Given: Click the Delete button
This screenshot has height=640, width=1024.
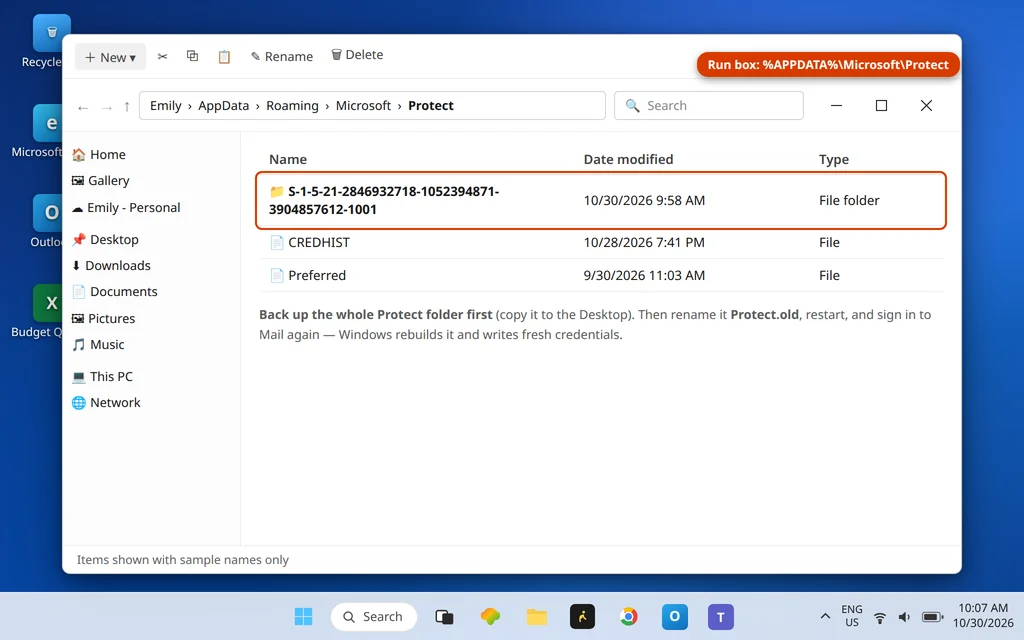Looking at the screenshot, I should point(357,55).
